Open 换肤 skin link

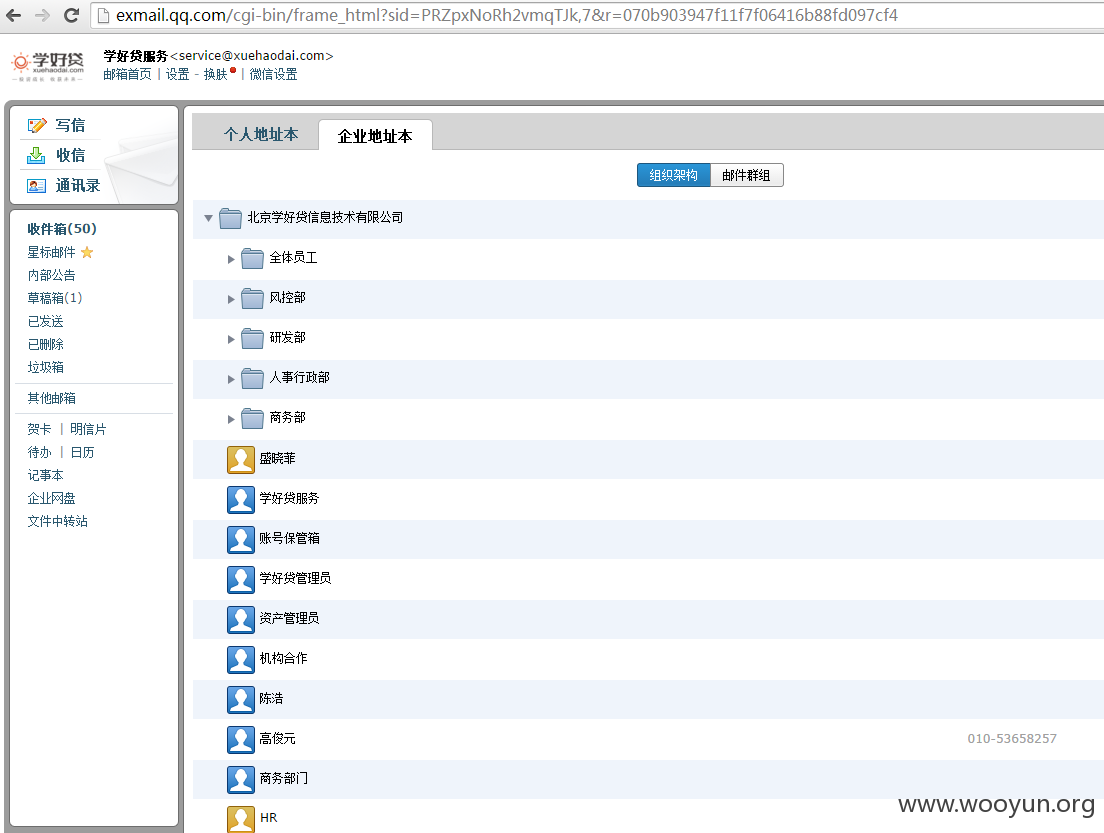[215, 74]
